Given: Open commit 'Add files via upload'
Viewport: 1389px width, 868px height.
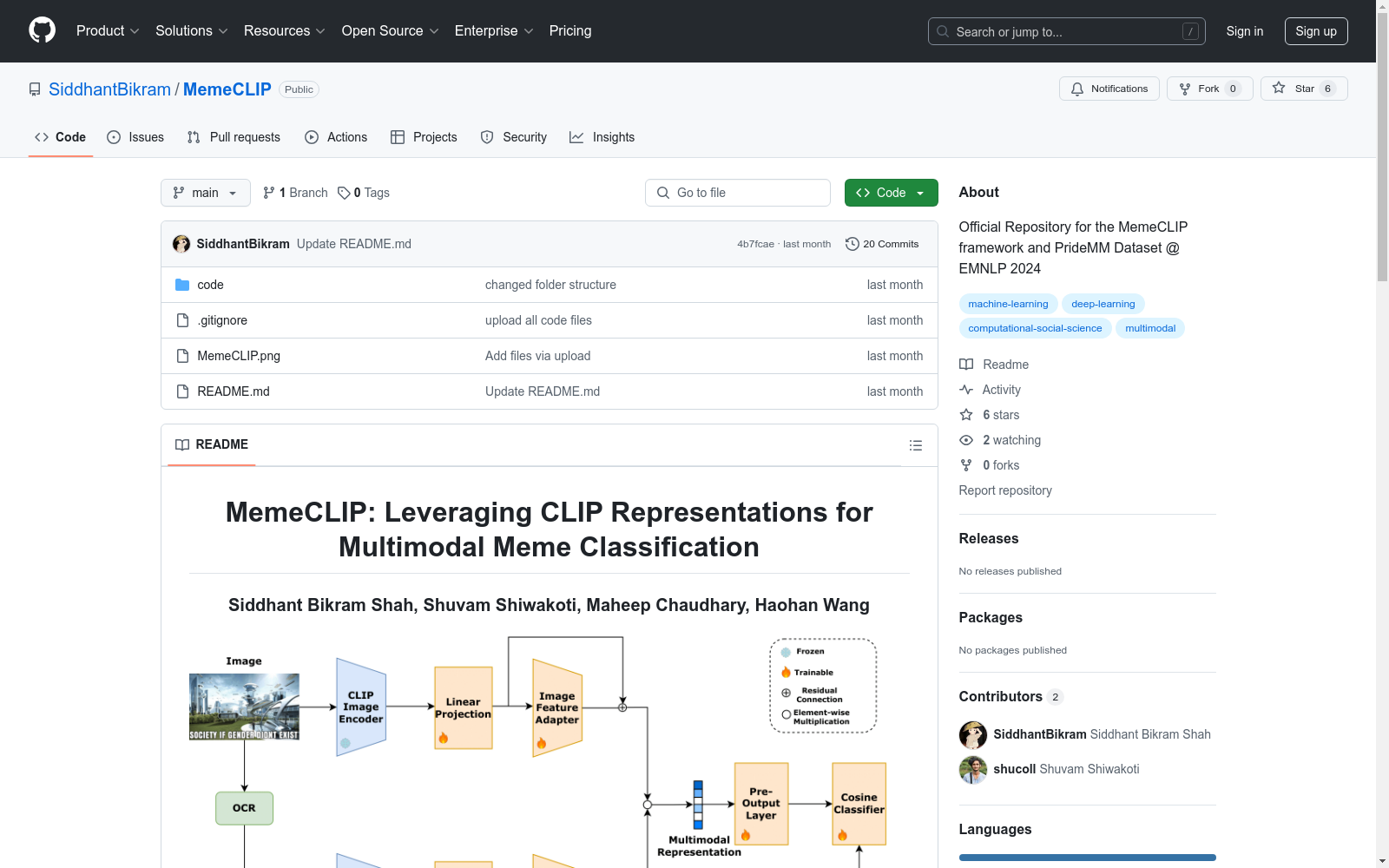Looking at the screenshot, I should (x=537, y=356).
